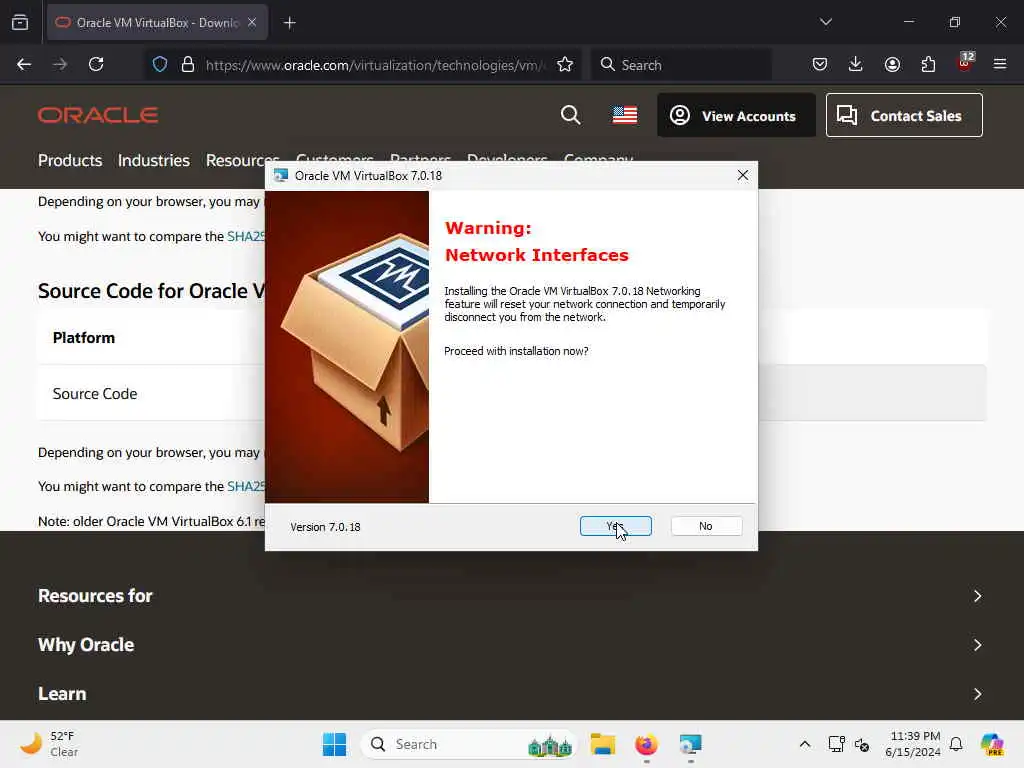
Task: Click Contact Sales button
Action: 904,115
